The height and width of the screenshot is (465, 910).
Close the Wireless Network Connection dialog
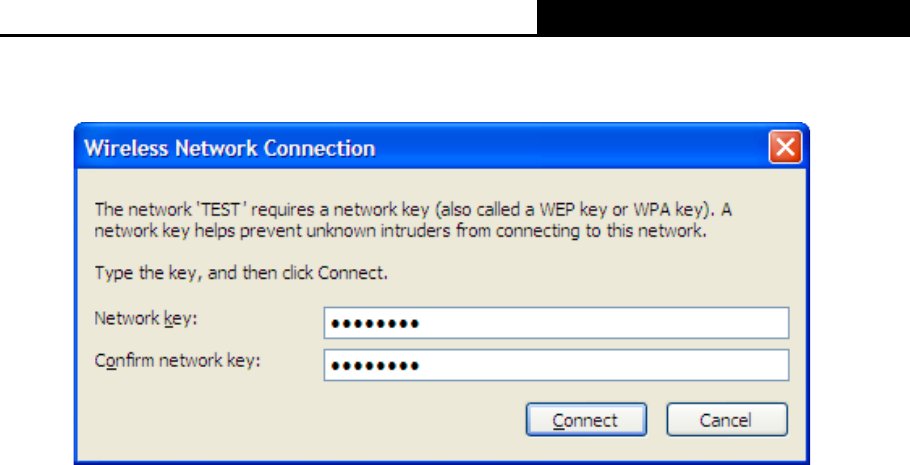785,149
